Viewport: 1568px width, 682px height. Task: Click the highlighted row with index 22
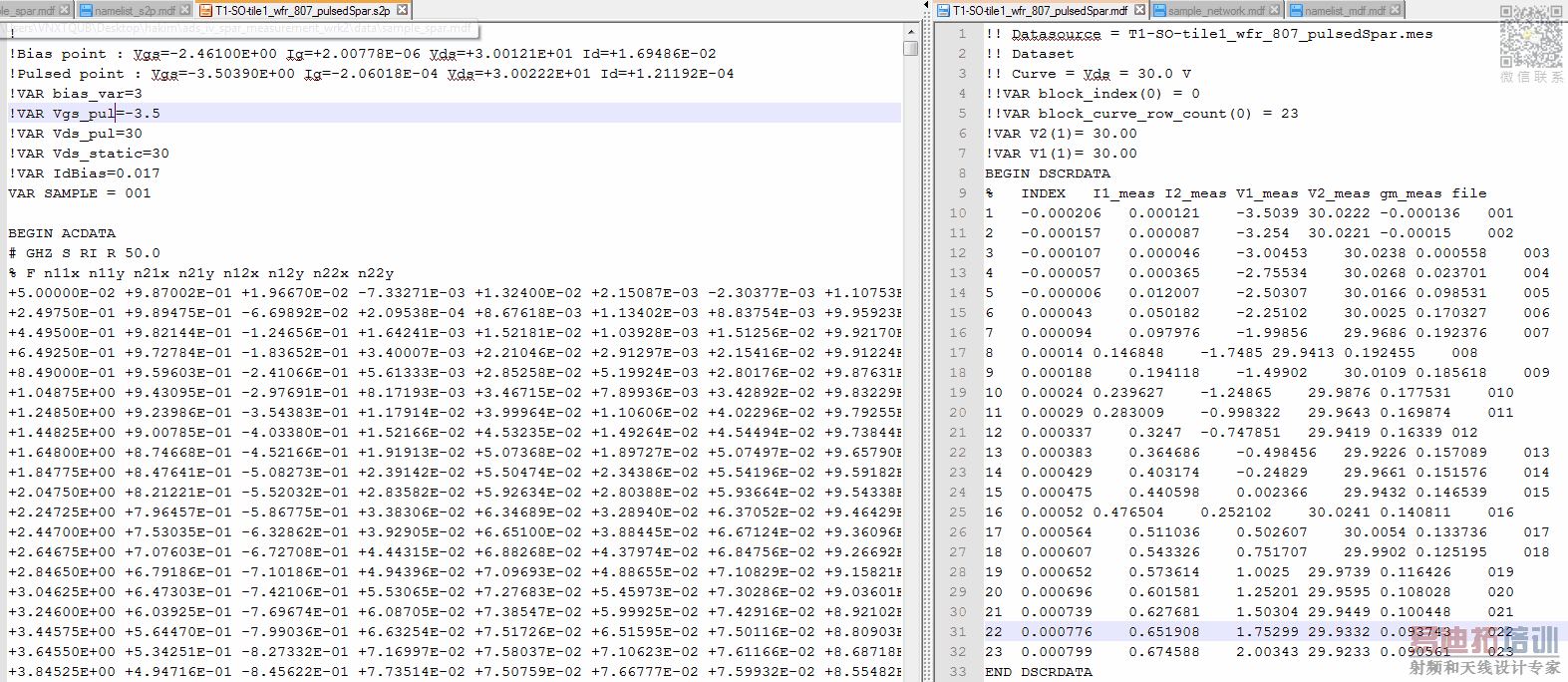coord(1276,632)
